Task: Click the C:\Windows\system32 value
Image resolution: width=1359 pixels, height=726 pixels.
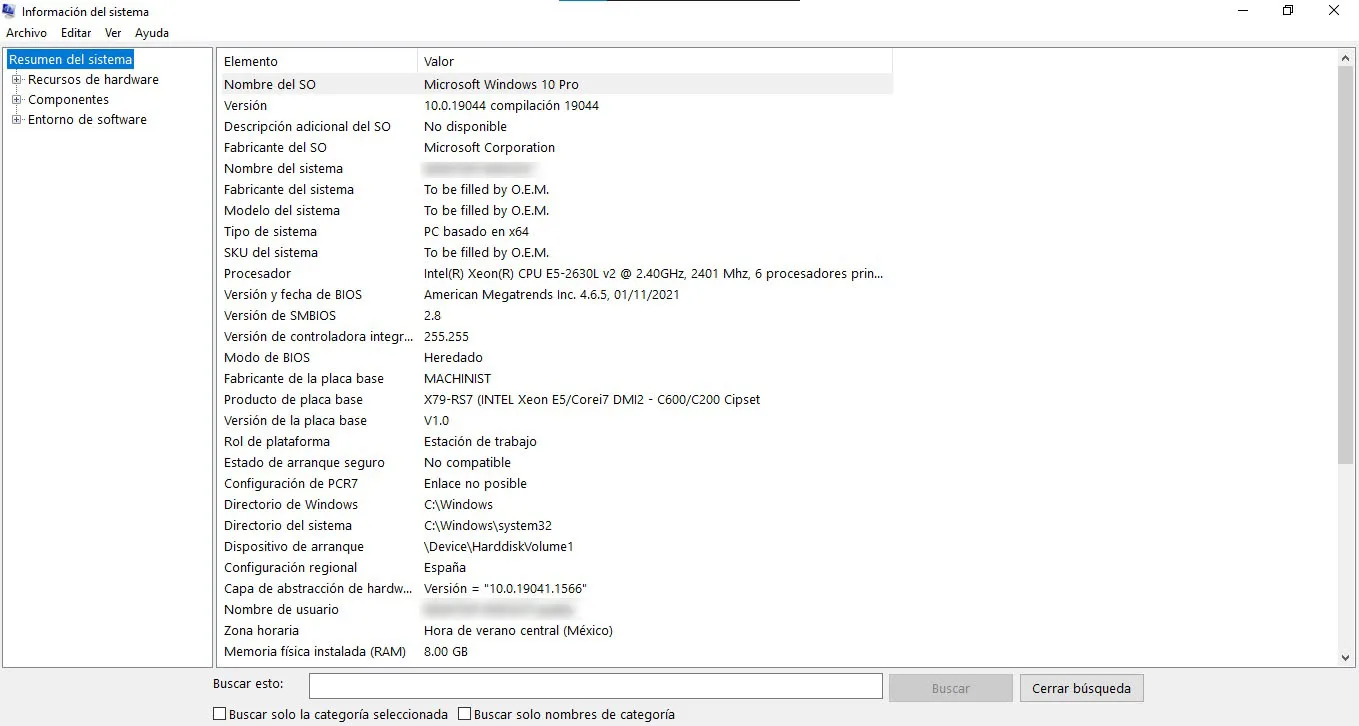Action: click(488, 526)
